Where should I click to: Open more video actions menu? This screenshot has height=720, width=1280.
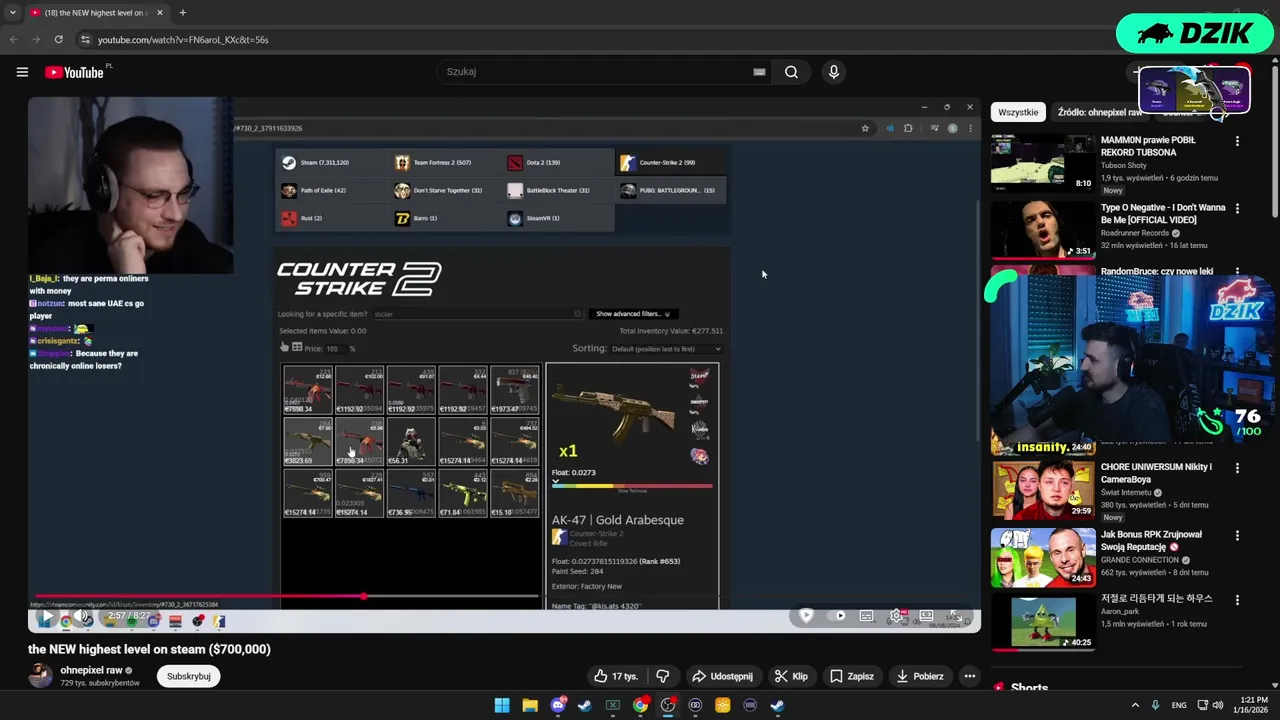pos(969,676)
